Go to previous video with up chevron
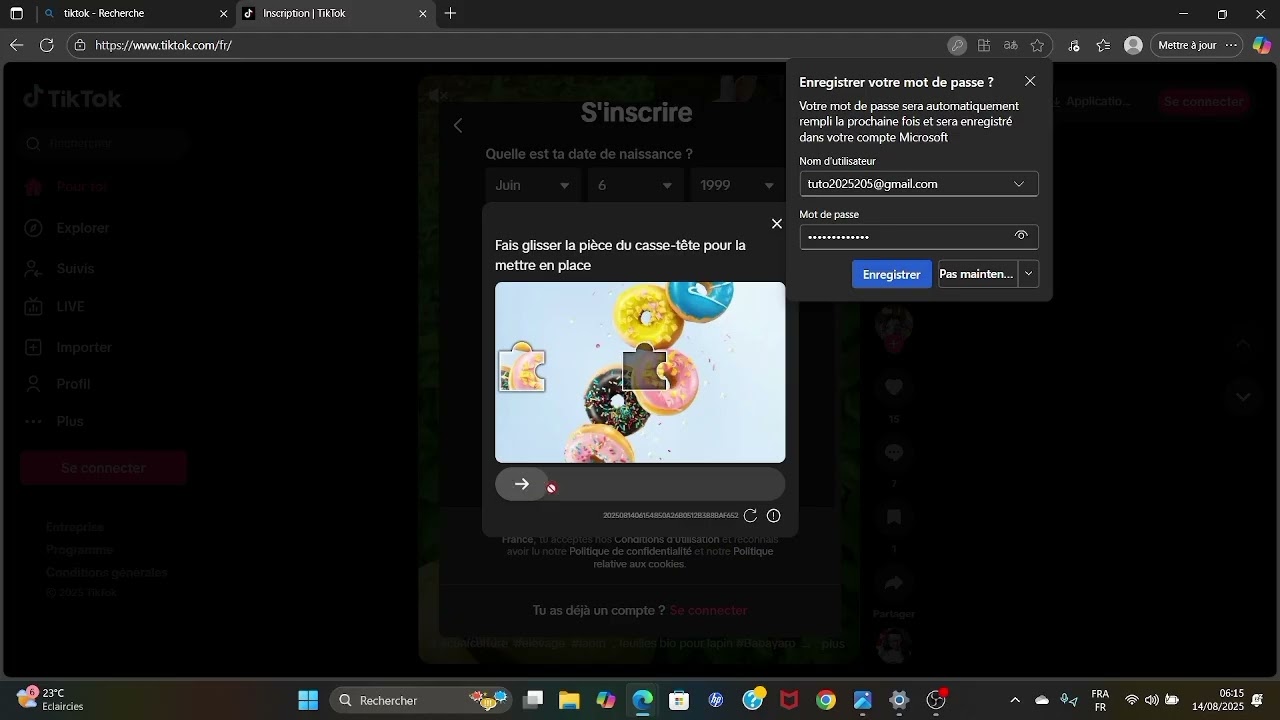The image size is (1280, 720). pyautogui.click(x=1243, y=344)
